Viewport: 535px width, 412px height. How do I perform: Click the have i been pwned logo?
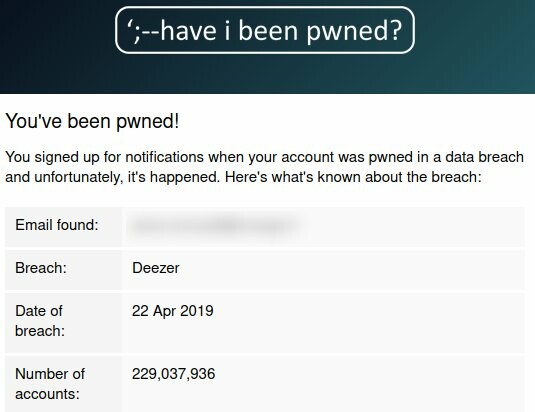[265, 30]
